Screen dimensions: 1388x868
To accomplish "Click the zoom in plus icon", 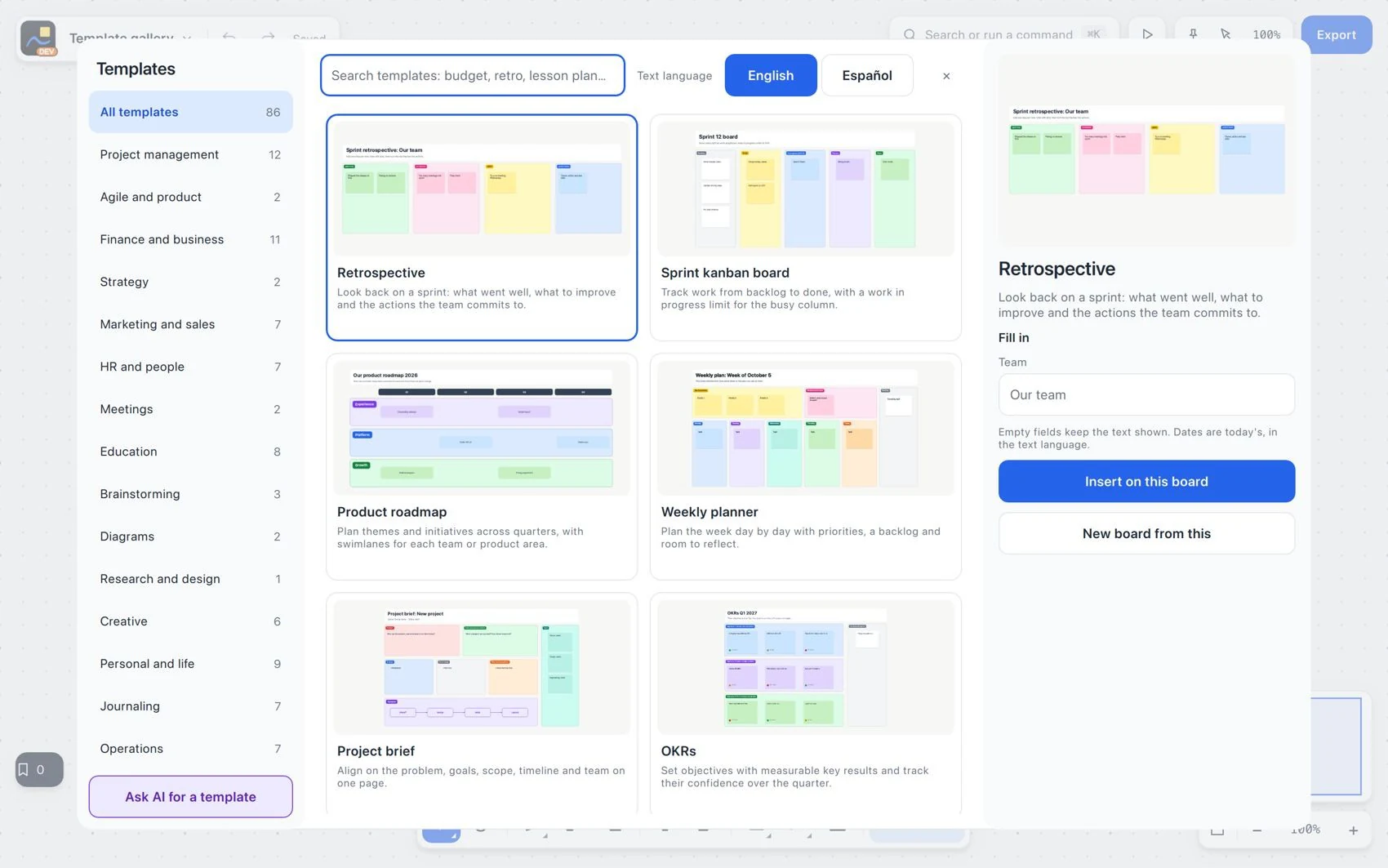I will point(1353,830).
